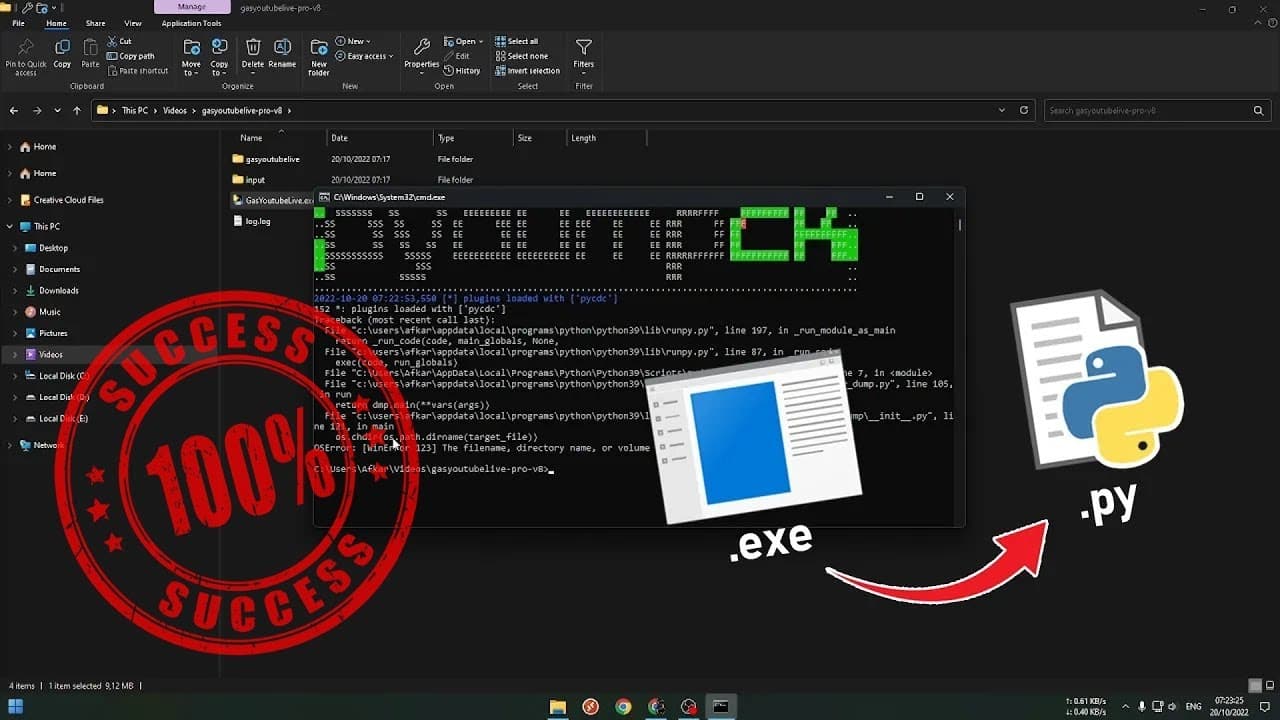Expand the Desktop tree node
This screenshot has width=1280, height=720.
pos(16,248)
